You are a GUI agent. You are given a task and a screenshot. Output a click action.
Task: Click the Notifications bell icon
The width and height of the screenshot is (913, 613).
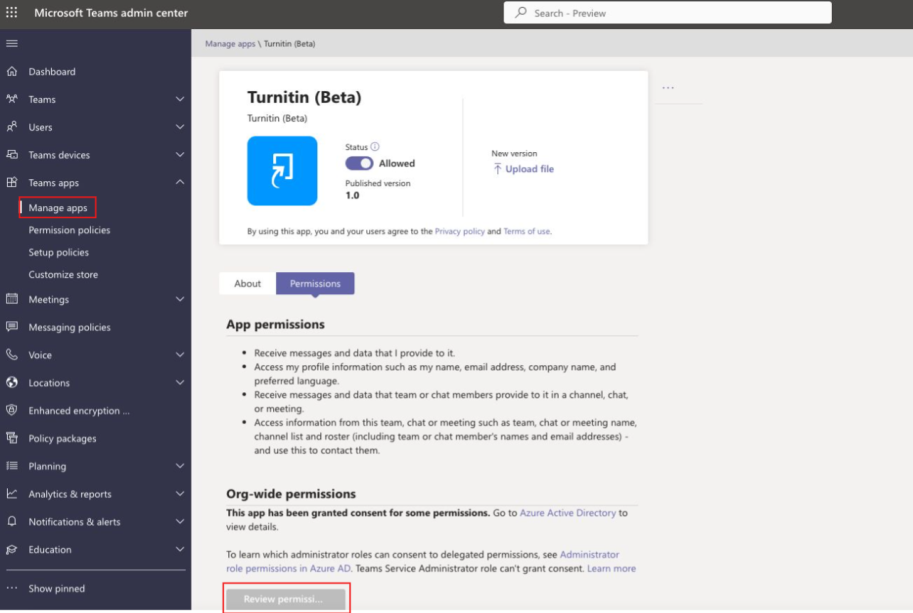(12, 522)
